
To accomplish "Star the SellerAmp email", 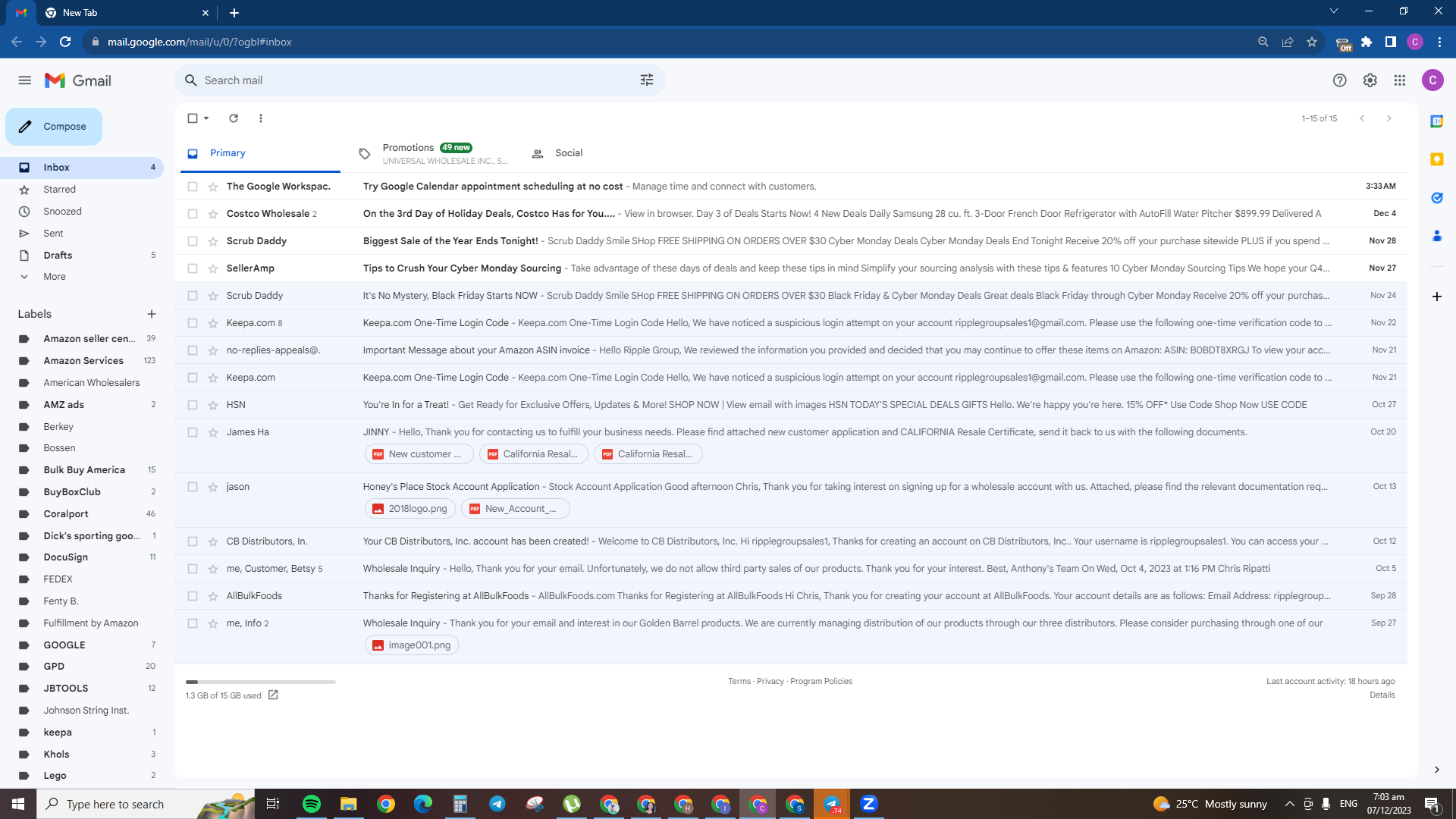I will pyautogui.click(x=213, y=268).
